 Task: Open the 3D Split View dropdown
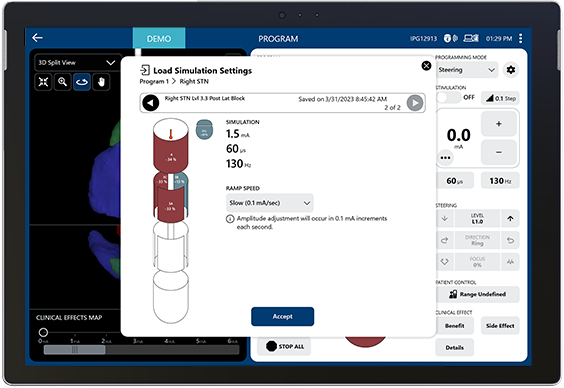click(x=78, y=63)
